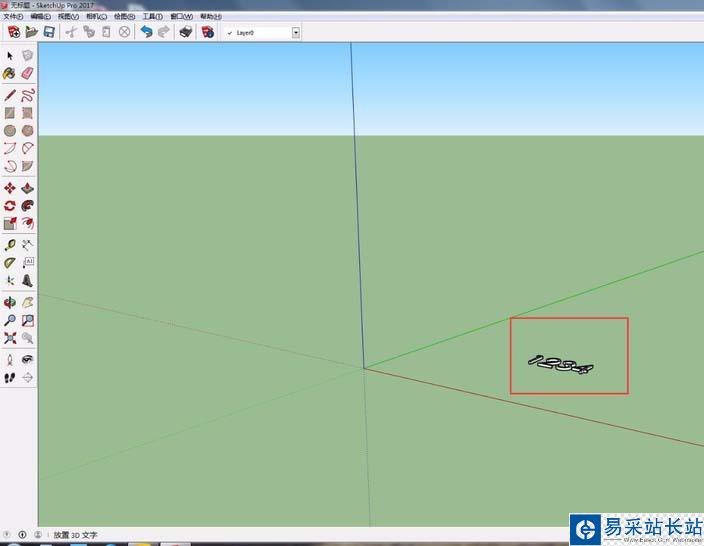
Task: Pick the Zoom magnifier tool
Action: [x=10, y=321]
